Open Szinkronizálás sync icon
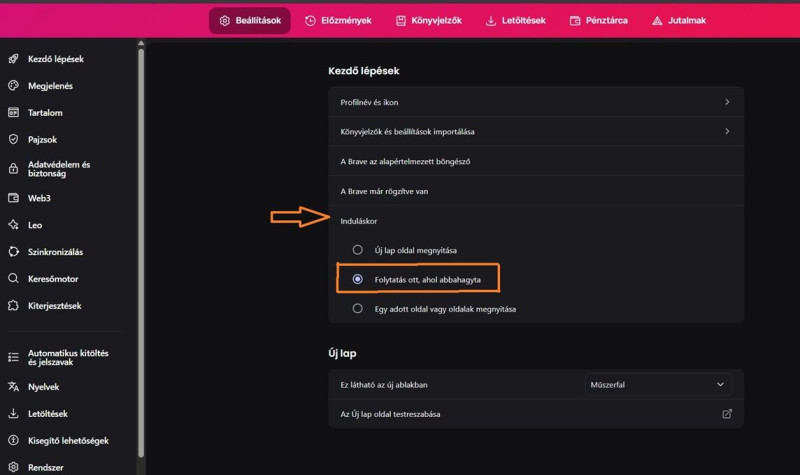The height and width of the screenshot is (475, 800). click(14, 252)
